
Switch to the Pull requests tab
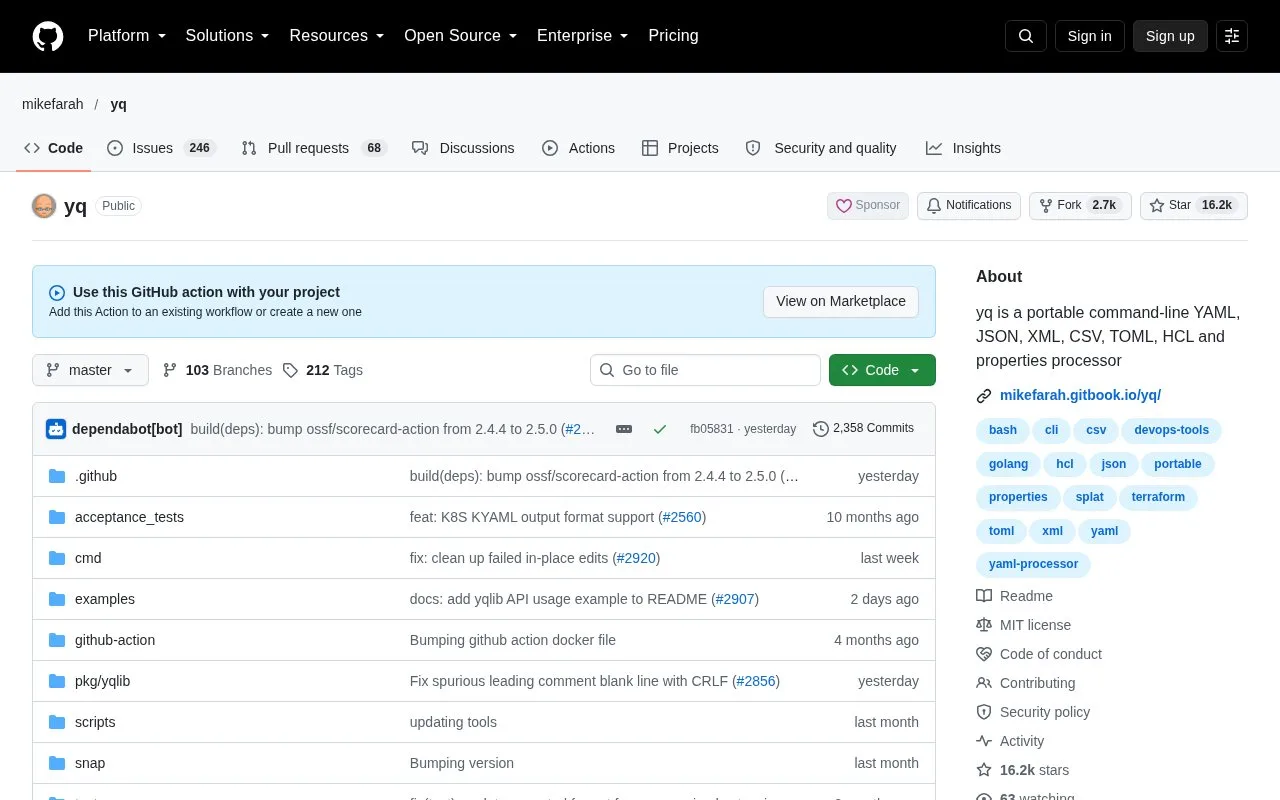314,148
